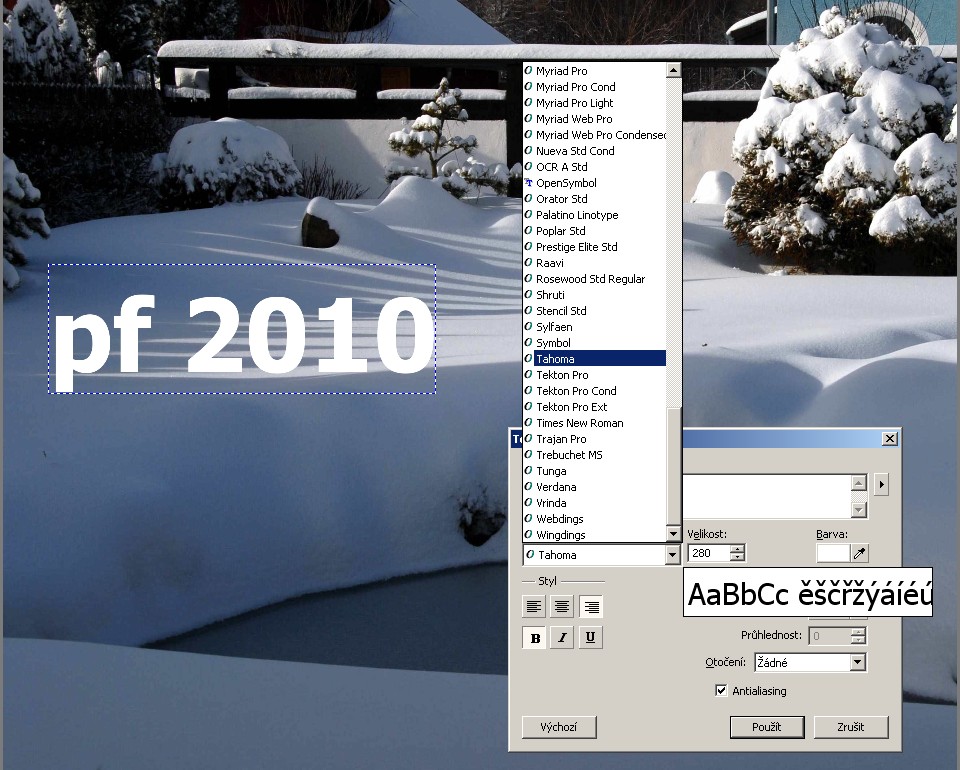Toggle Bold text style

(534, 638)
